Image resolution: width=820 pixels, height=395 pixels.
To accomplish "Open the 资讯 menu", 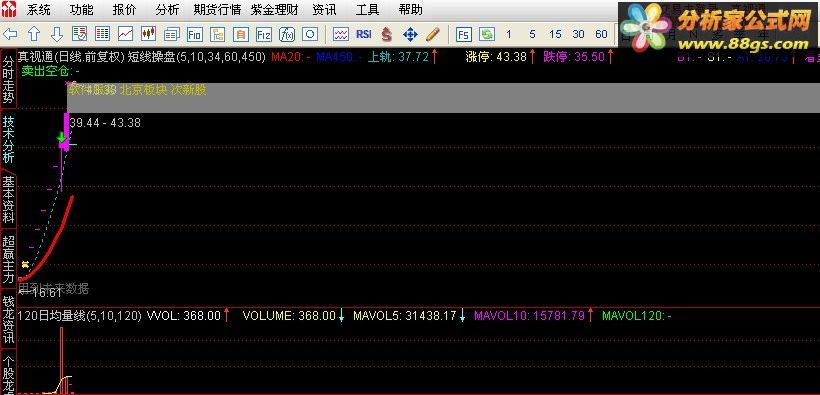I will pyautogui.click(x=324, y=9).
